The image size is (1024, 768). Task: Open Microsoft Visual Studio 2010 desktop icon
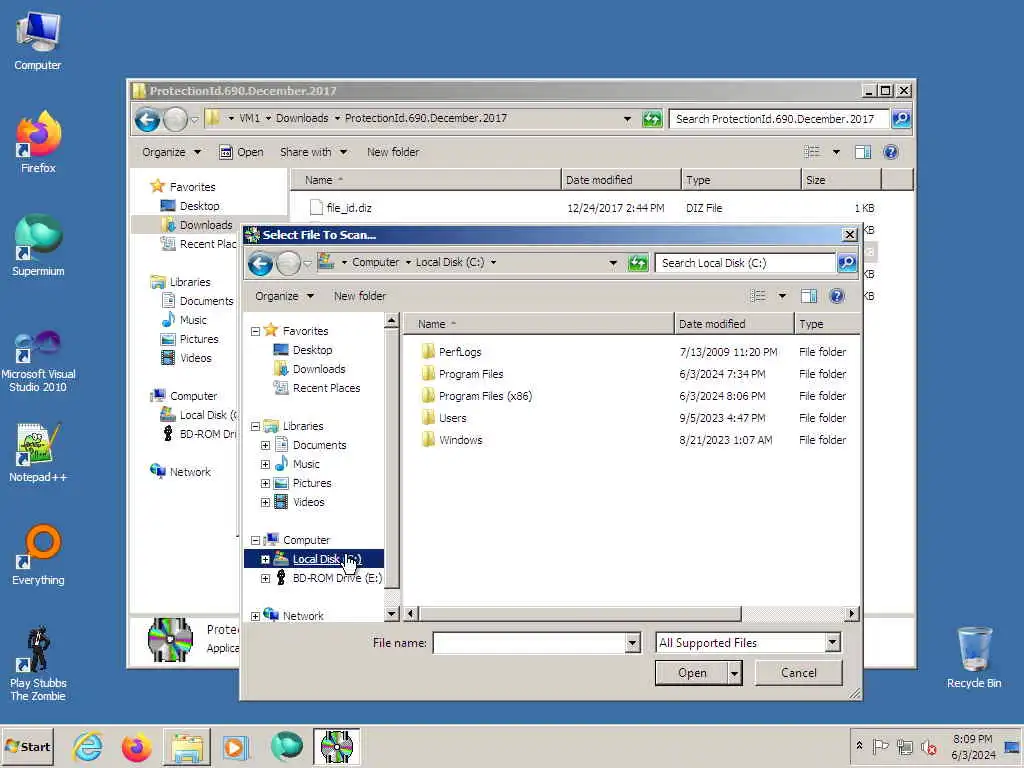[39, 361]
